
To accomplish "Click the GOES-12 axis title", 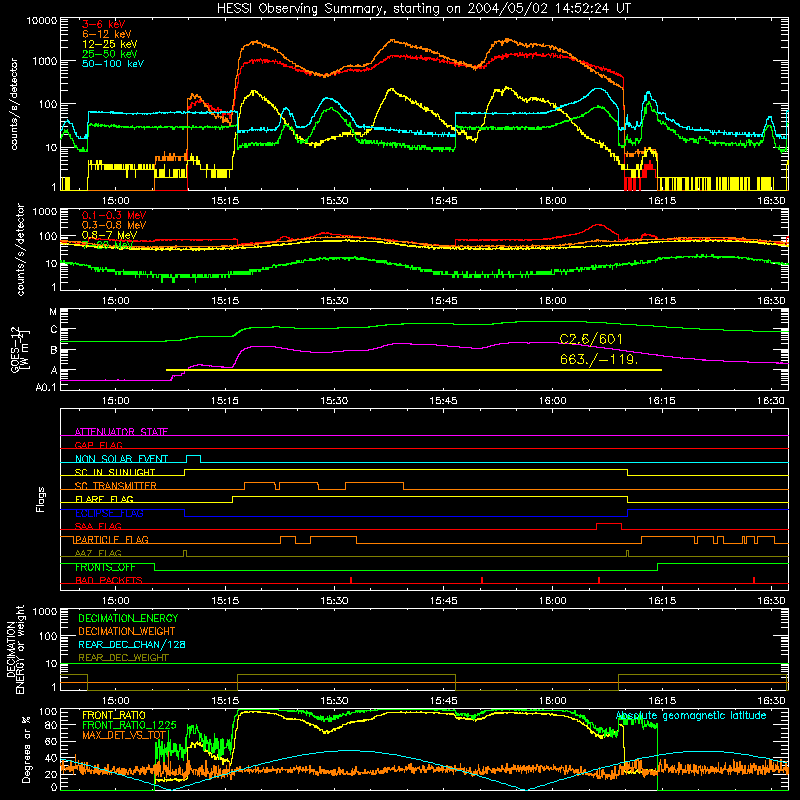I will point(20,349).
